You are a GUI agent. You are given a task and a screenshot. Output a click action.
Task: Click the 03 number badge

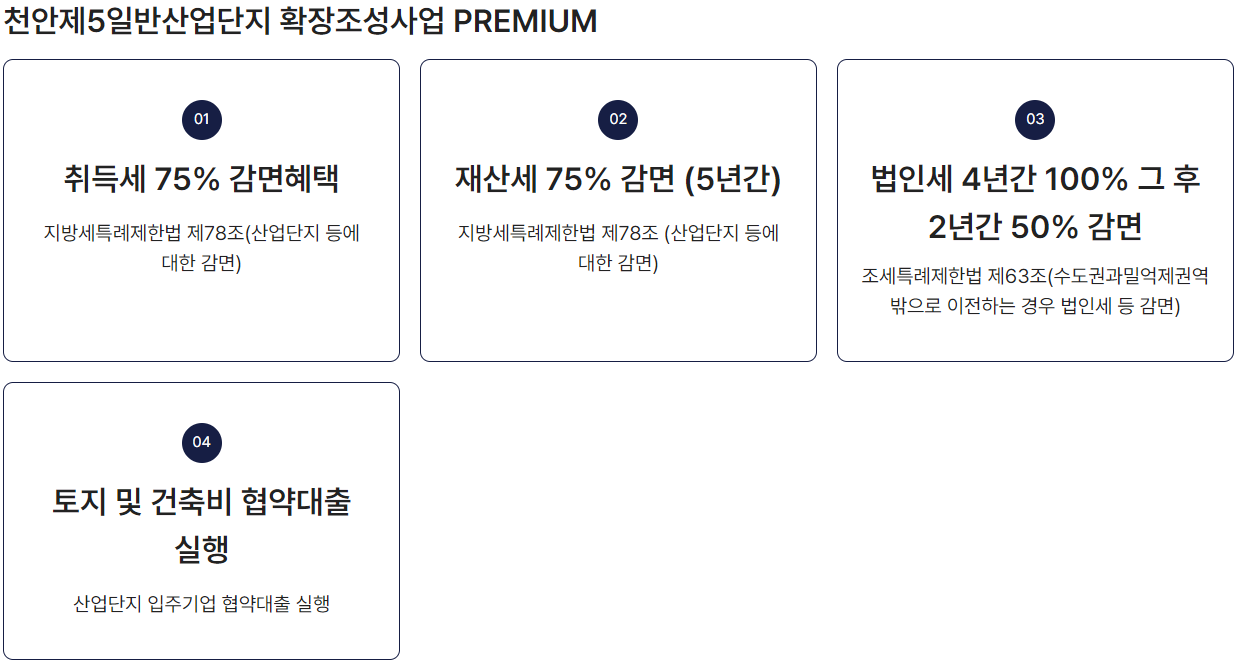pyautogui.click(x=1035, y=120)
